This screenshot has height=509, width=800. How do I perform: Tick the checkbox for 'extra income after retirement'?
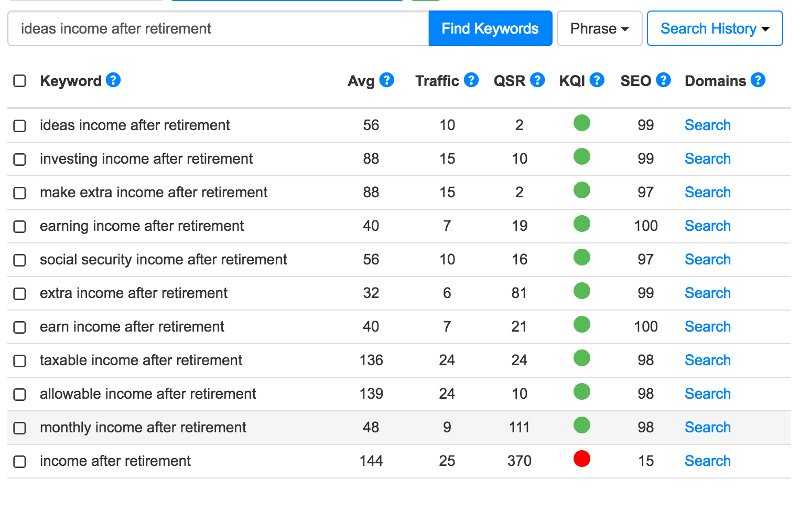19,294
